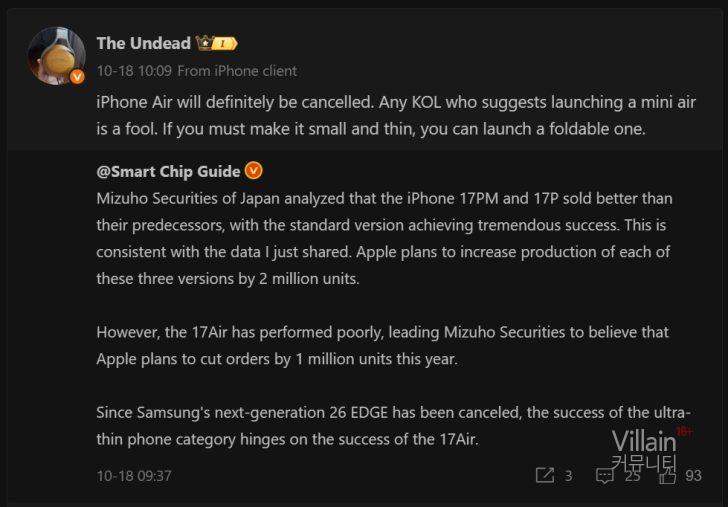Click the 10-18 10:09 post timestamp
This screenshot has height=507, width=728.
pos(134,71)
